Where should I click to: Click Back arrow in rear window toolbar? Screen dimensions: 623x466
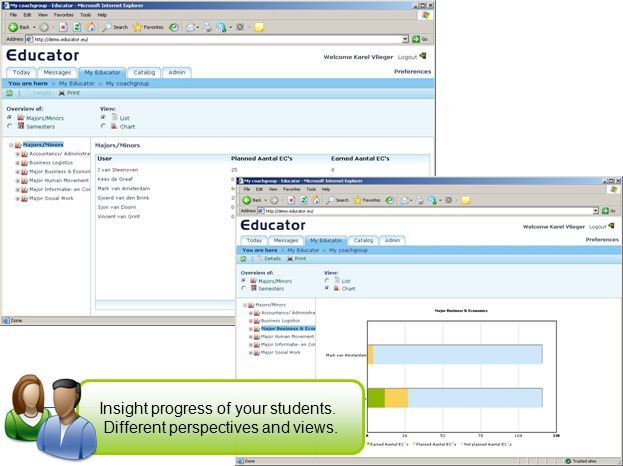(x=13, y=27)
